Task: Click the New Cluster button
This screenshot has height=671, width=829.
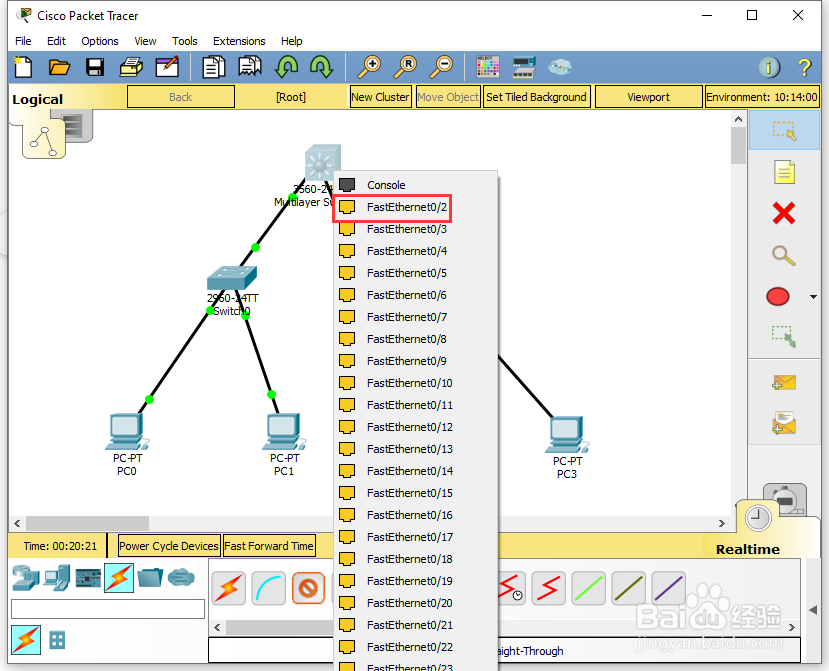Action: [x=380, y=97]
